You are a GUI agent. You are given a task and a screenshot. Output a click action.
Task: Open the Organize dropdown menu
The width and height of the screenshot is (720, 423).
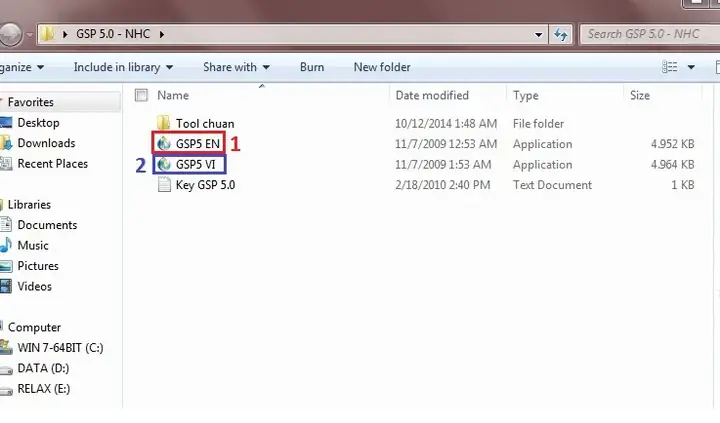(22, 67)
